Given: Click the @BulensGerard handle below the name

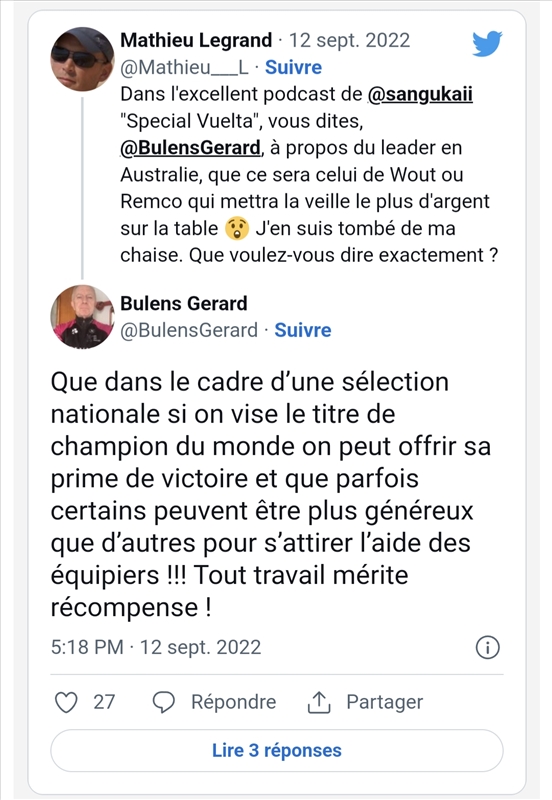Looking at the screenshot, I should 189,330.
